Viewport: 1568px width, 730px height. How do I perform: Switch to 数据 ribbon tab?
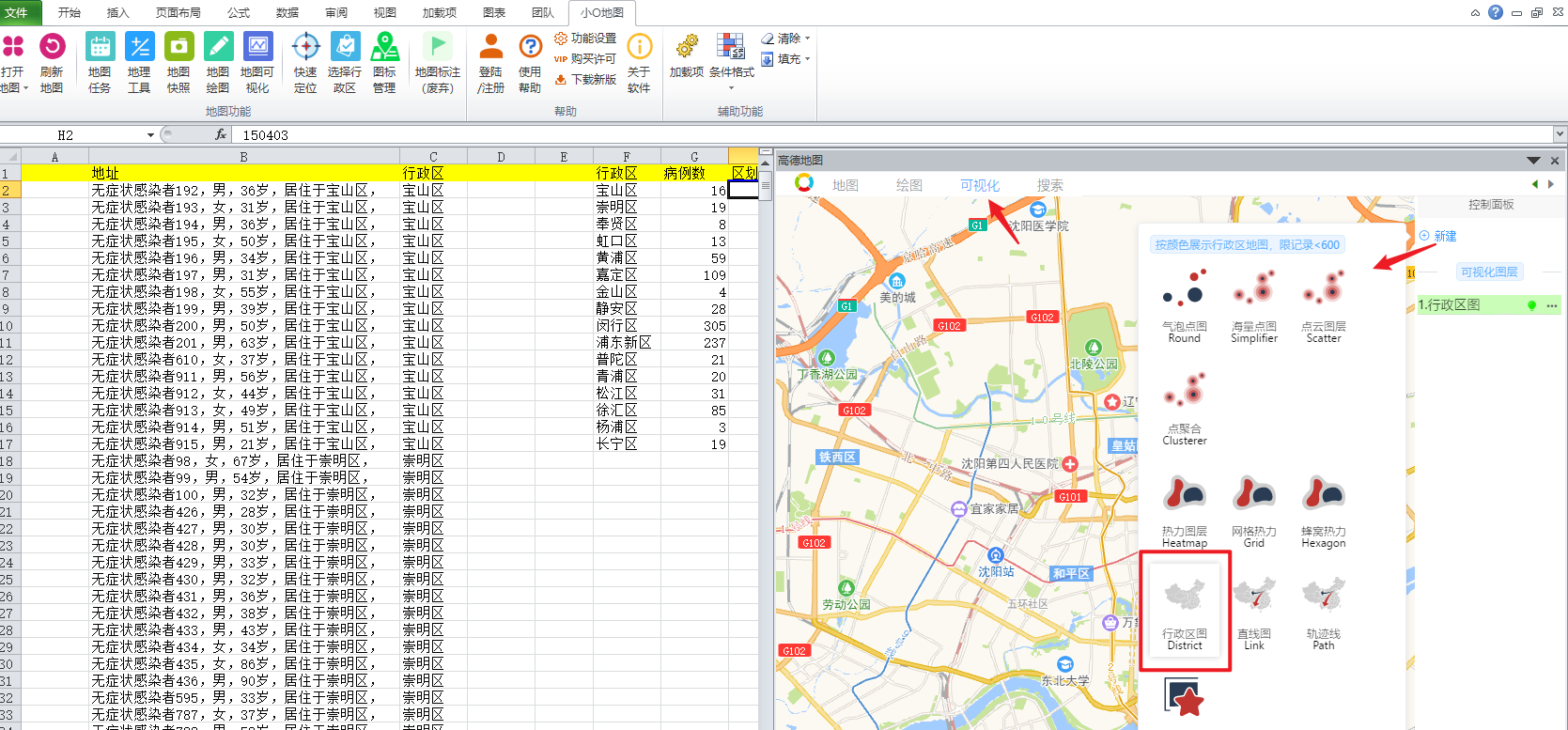287,13
